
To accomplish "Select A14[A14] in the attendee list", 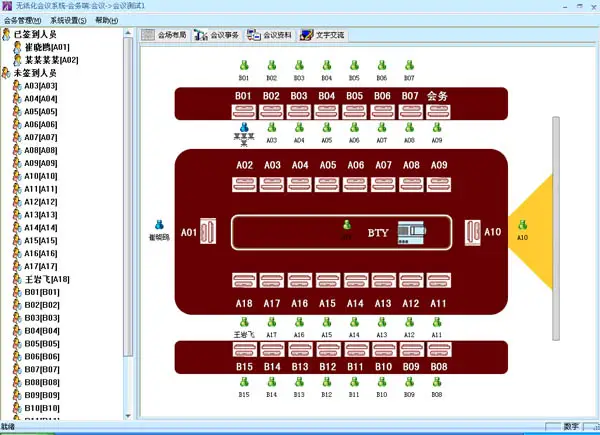I will (41, 228).
